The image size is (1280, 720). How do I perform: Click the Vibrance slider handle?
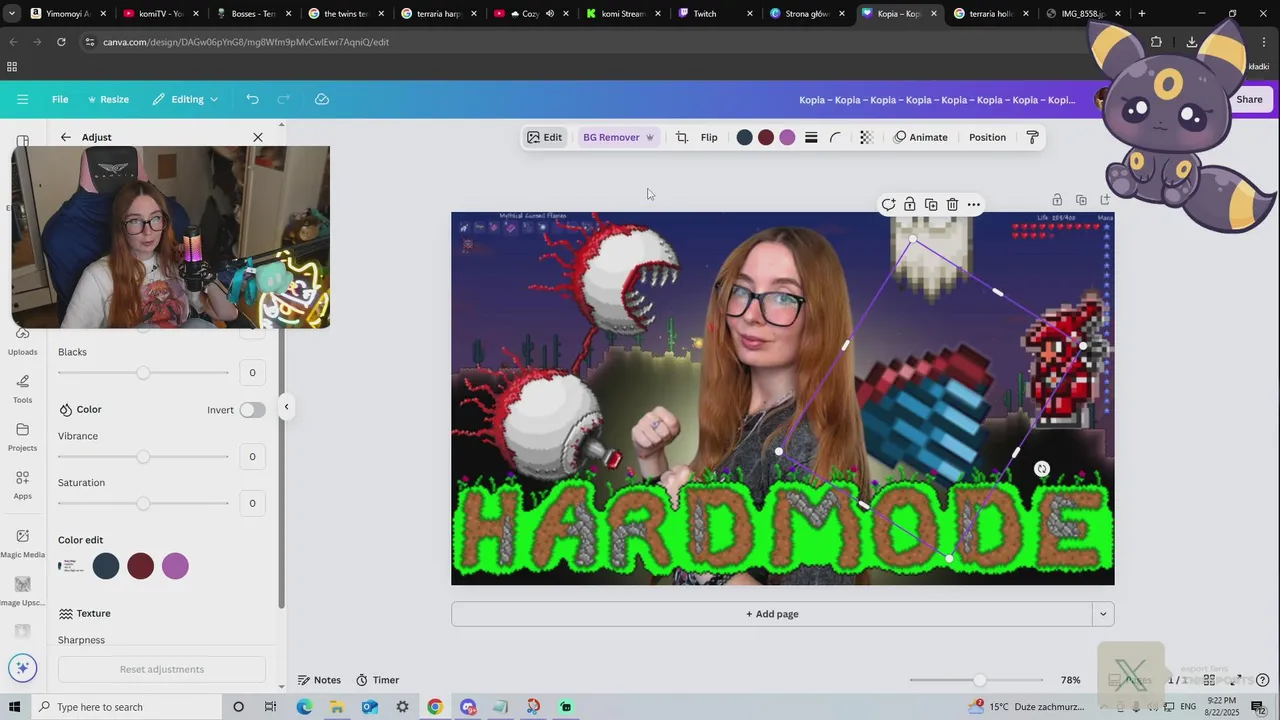(143, 456)
